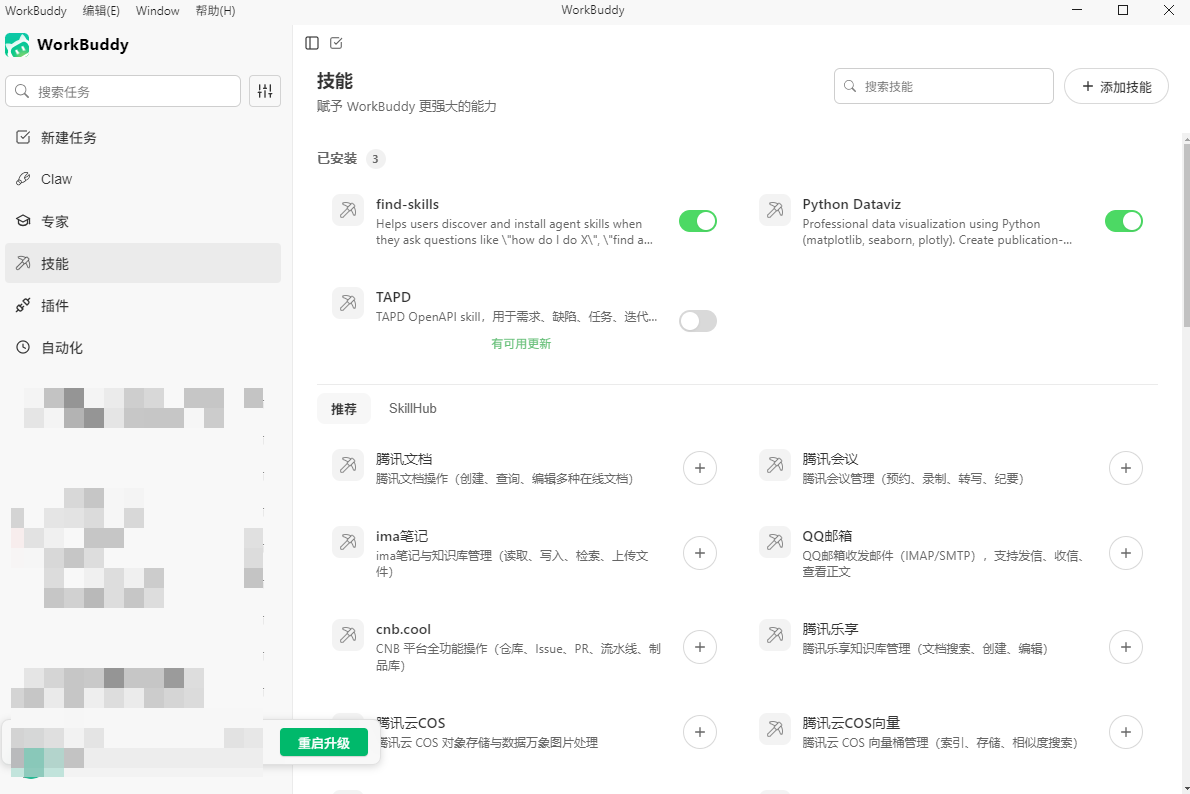Image resolution: width=1190 pixels, height=794 pixels.
Task: Add the 腾讯乐享 skill with its plus button
Action: [1125, 647]
